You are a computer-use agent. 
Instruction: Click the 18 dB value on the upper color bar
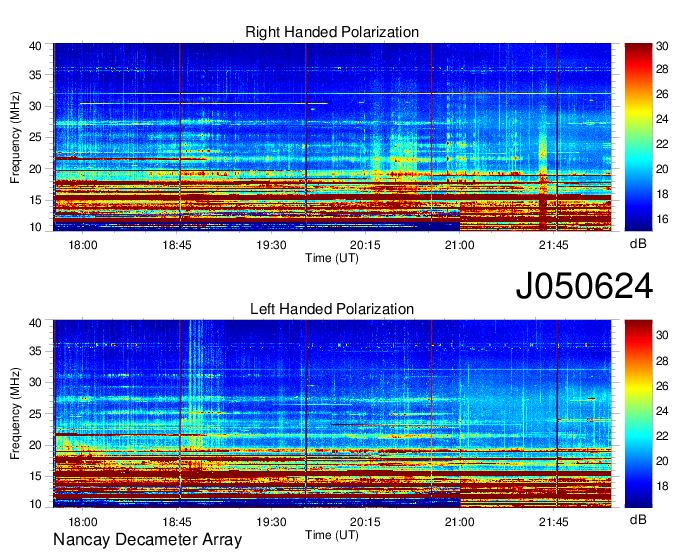coord(662,194)
